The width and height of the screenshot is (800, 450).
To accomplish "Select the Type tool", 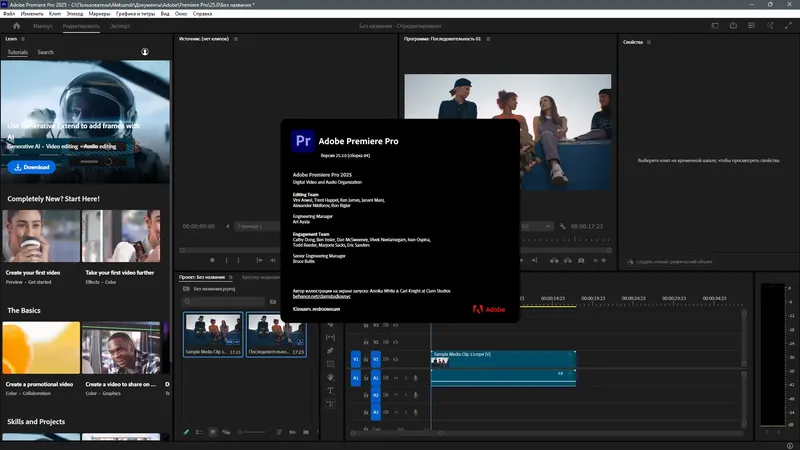I will point(331,390).
